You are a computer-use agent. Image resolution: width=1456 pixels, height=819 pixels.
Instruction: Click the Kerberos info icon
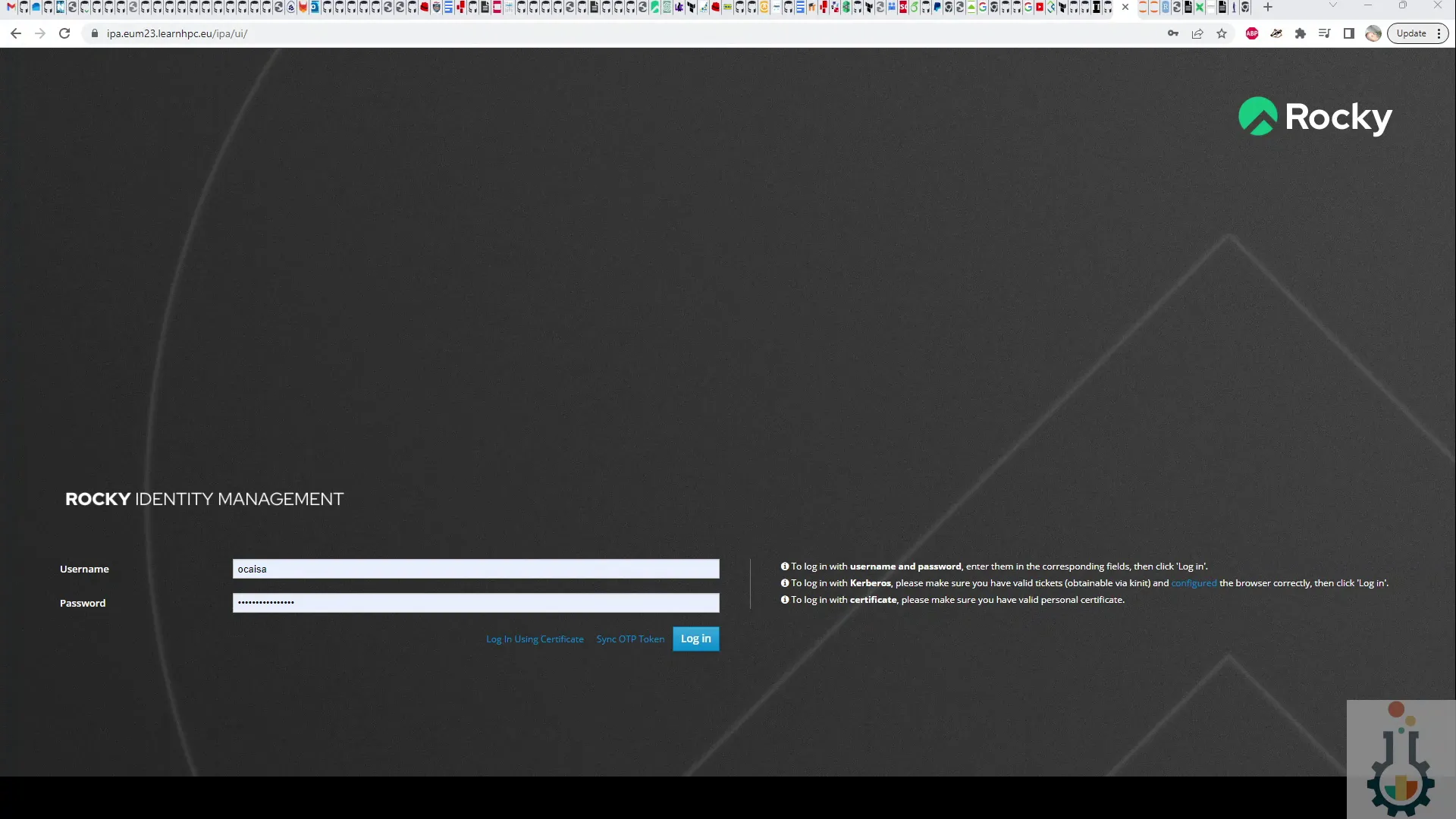[785, 583]
